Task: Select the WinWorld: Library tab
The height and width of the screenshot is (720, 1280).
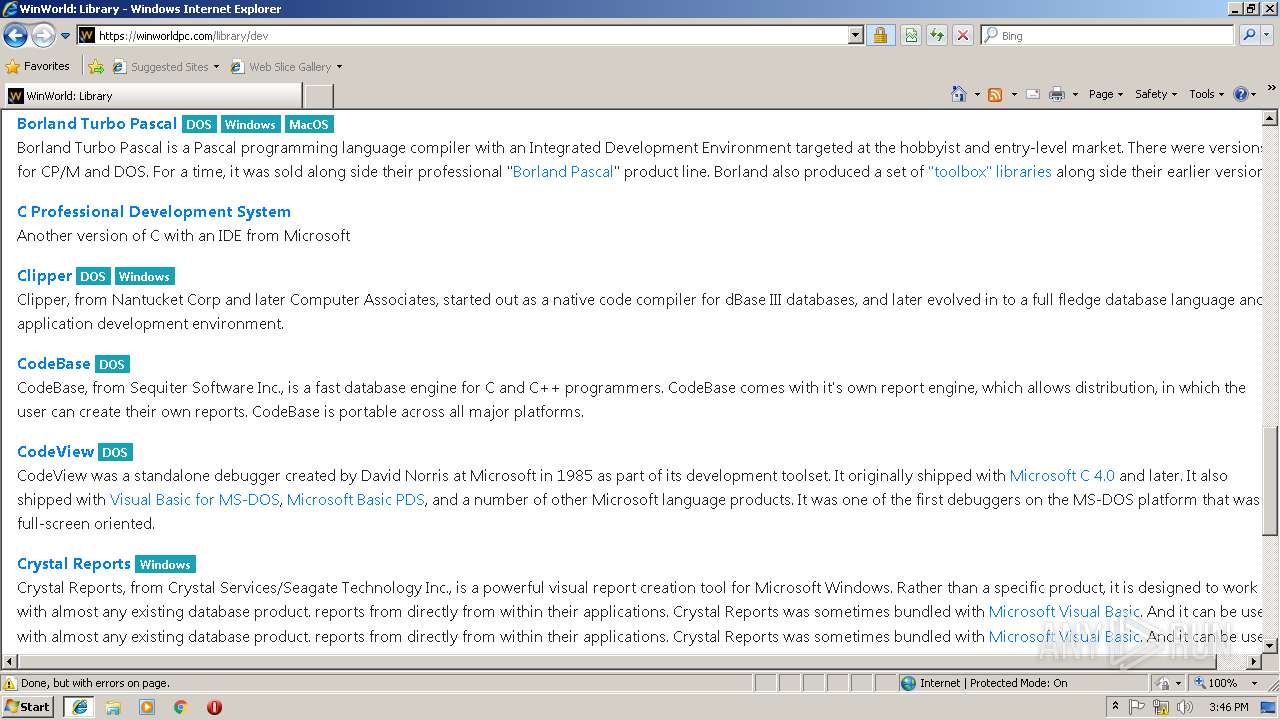Action: tap(152, 96)
